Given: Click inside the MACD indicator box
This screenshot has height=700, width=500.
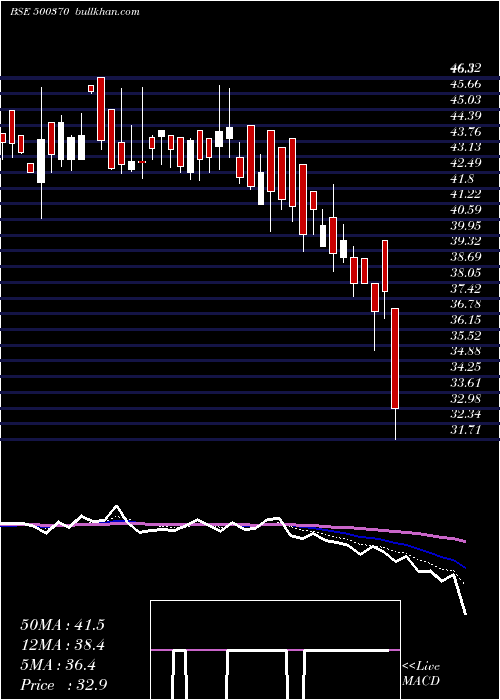Looking at the screenshot, I should [275, 650].
